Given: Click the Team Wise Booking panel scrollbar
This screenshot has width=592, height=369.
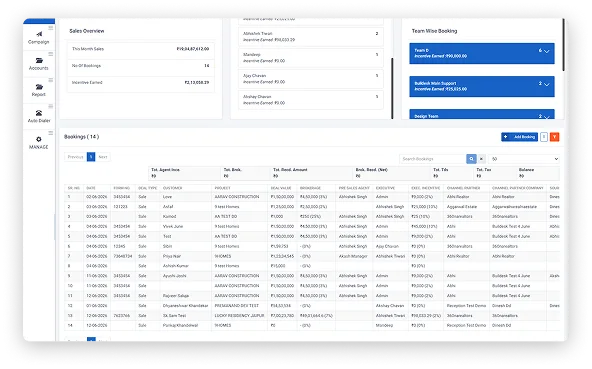Looking at the screenshot, I should 563,45.
